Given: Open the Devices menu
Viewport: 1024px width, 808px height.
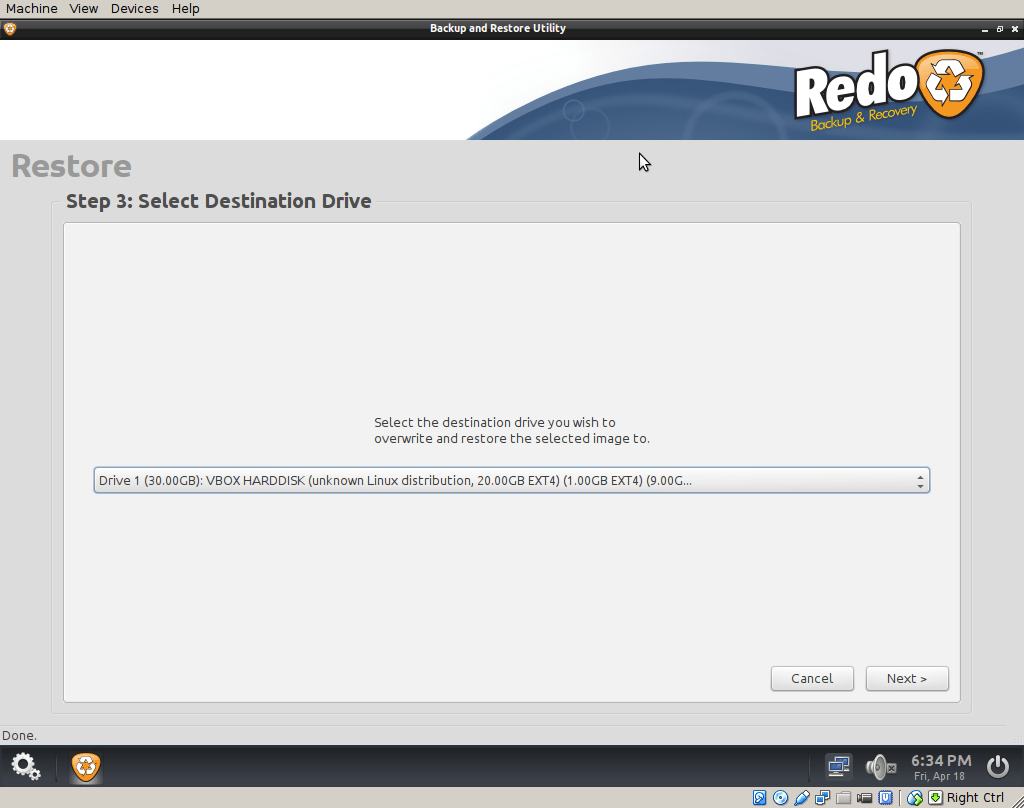Looking at the screenshot, I should point(134,8).
